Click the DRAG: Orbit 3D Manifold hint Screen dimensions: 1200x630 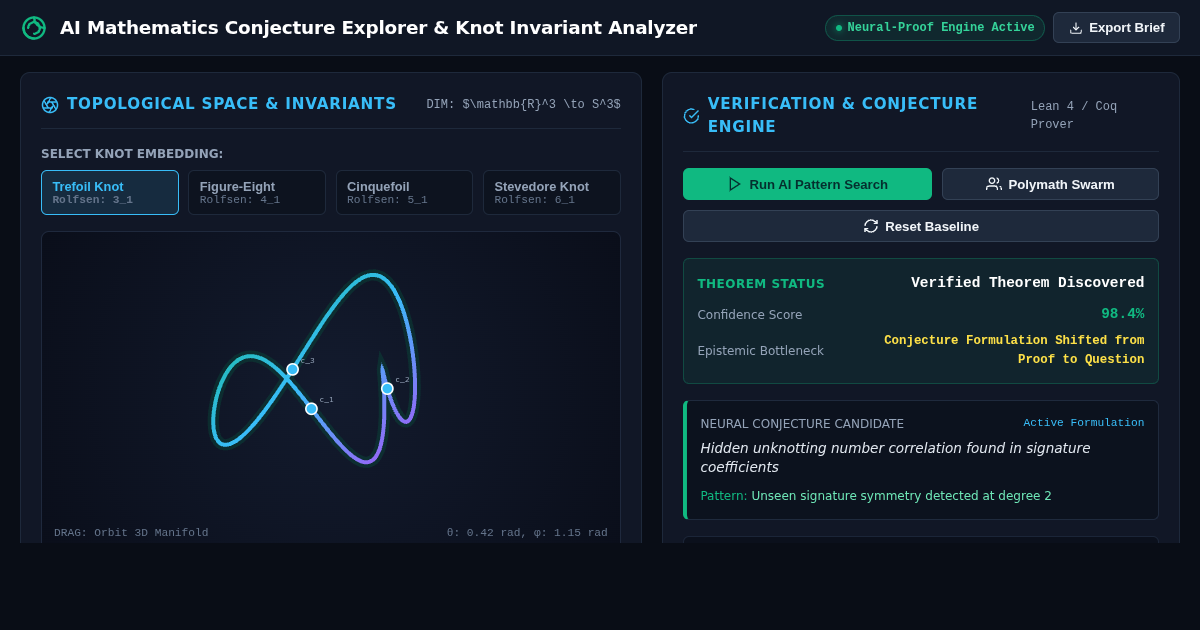click(131, 532)
